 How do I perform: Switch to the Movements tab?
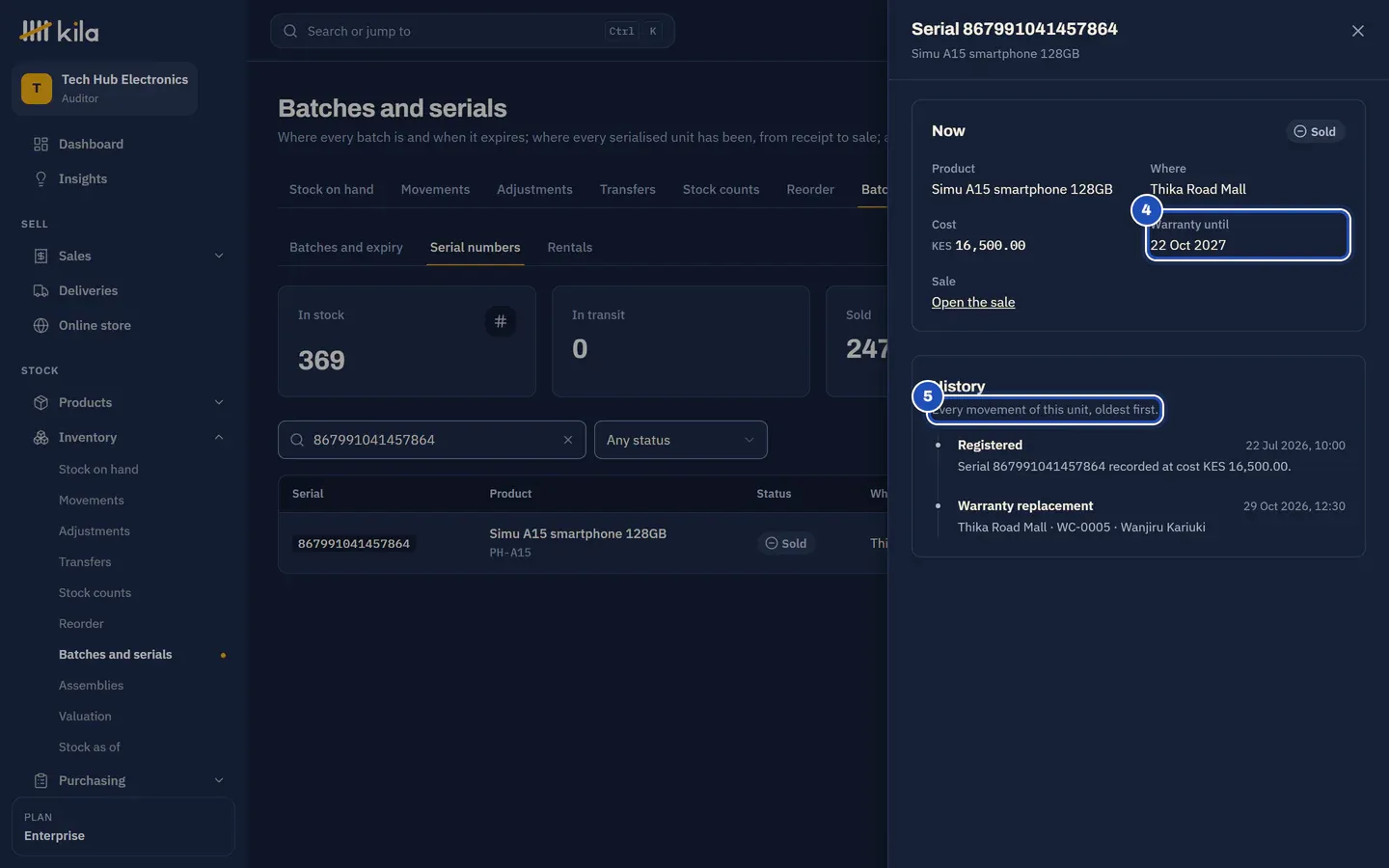(435, 190)
